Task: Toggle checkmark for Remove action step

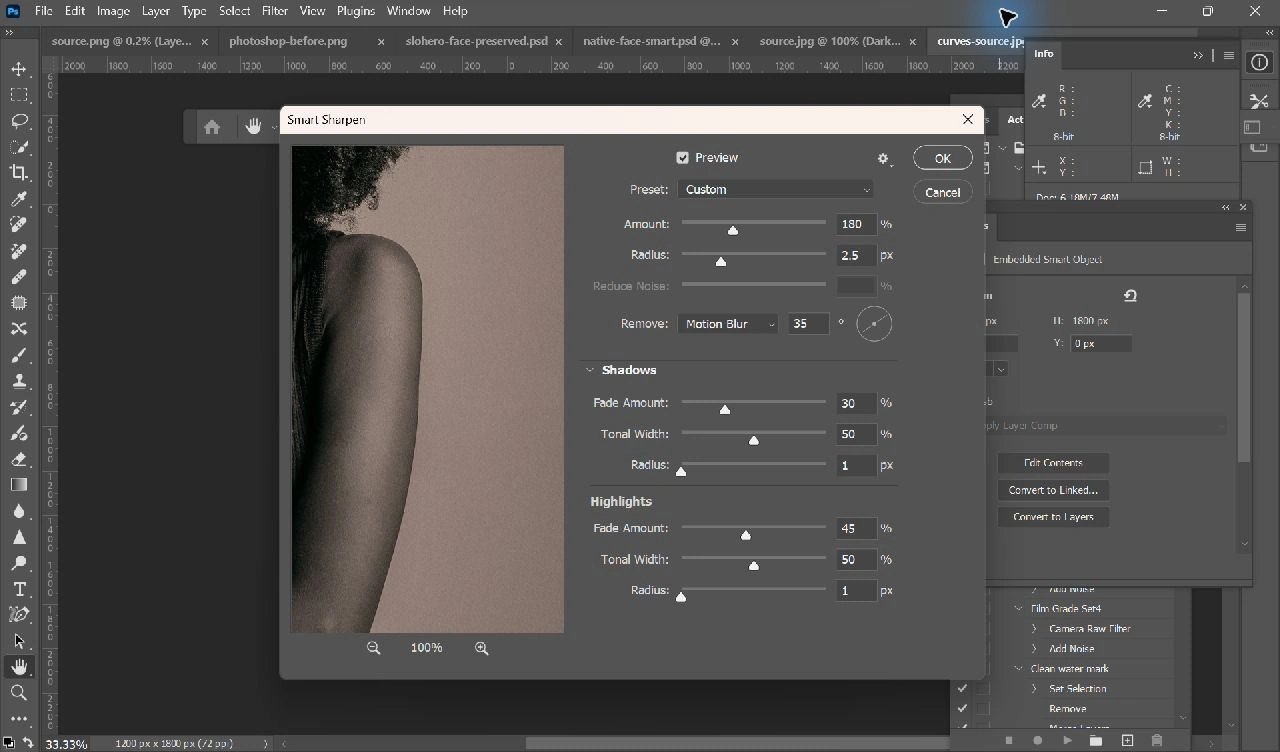Action: (x=962, y=708)
